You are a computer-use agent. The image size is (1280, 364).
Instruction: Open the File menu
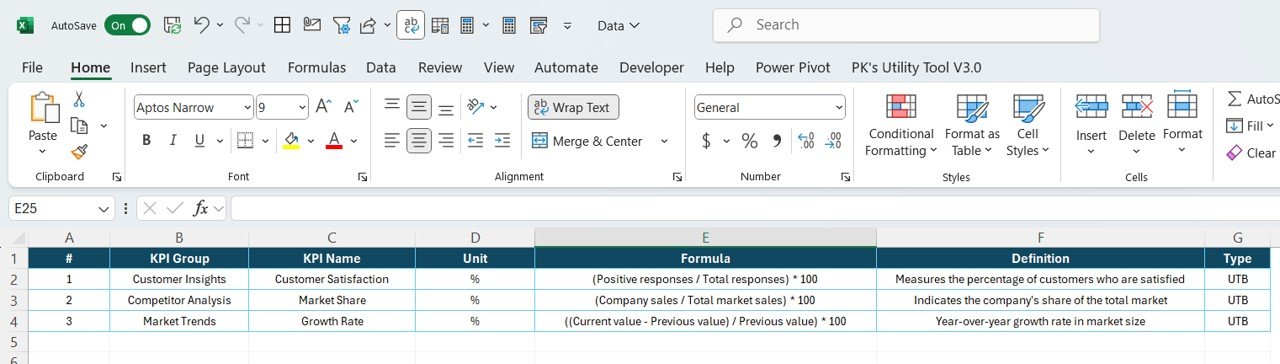[x=32, y=67]
